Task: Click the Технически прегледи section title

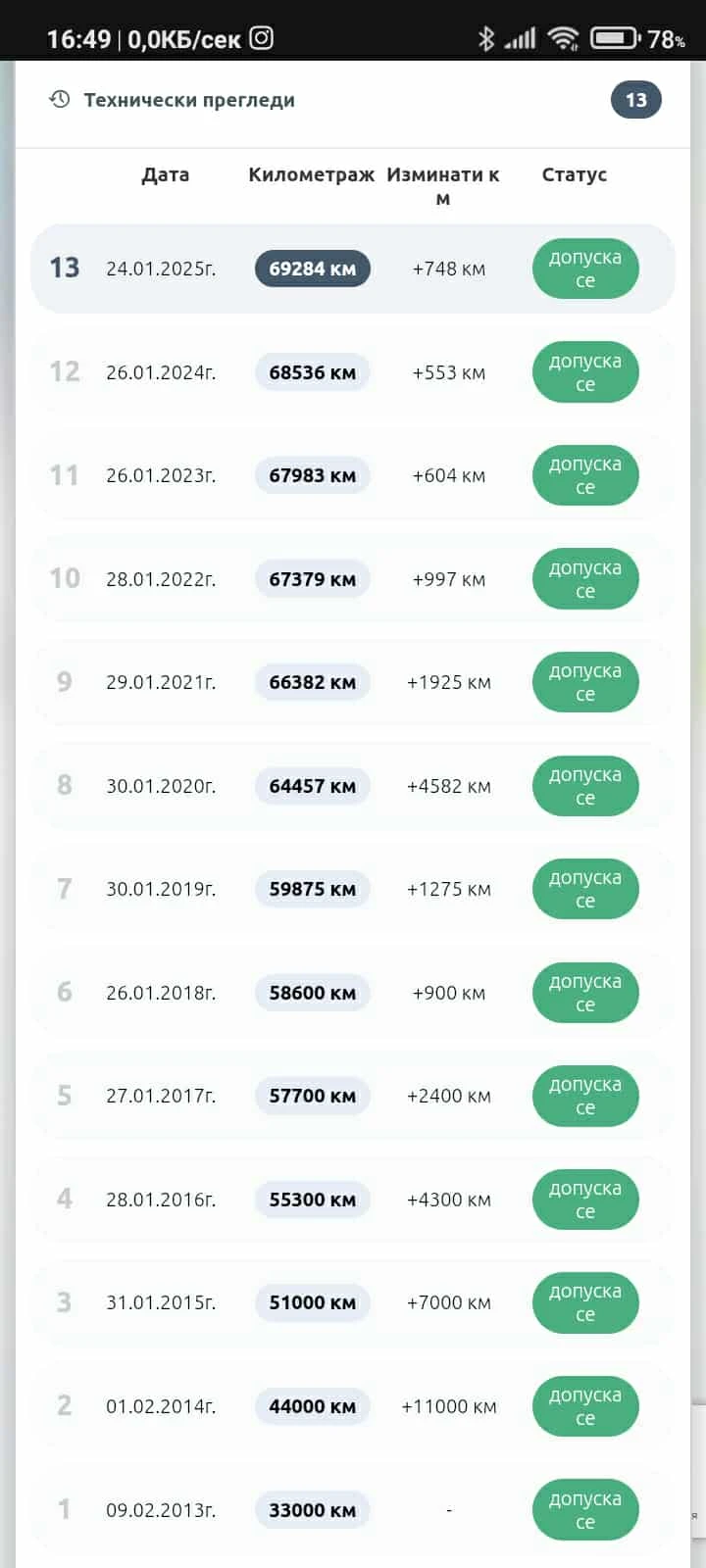Action: 189,100
